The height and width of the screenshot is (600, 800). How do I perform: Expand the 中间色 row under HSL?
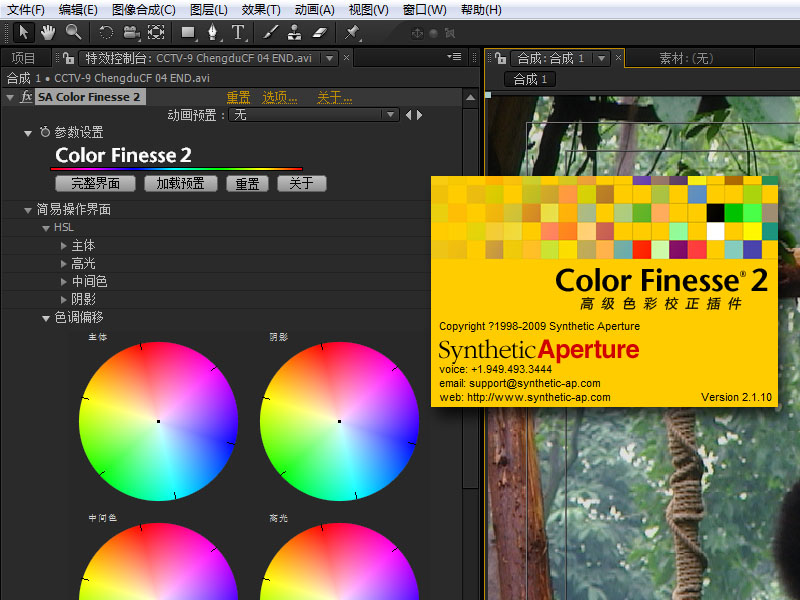coord(64,282)
